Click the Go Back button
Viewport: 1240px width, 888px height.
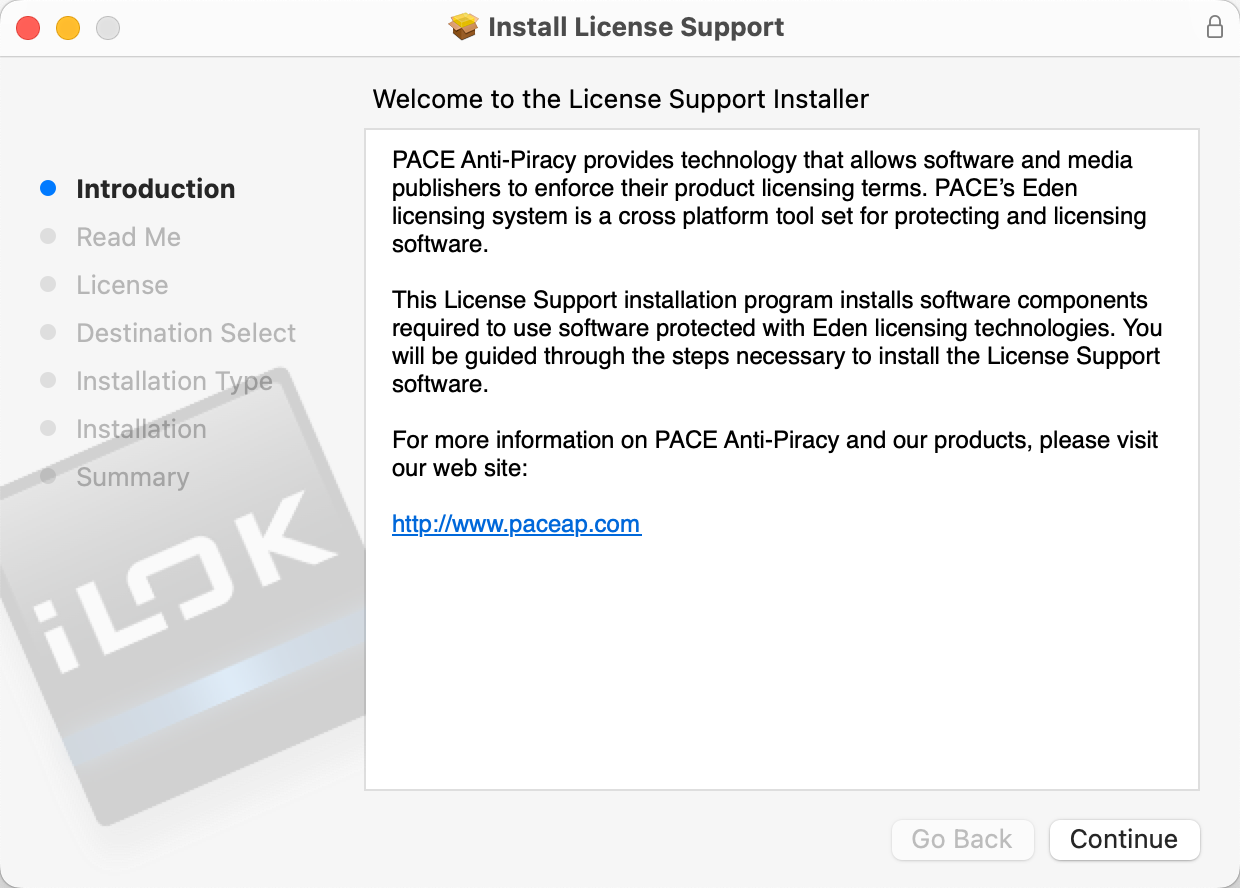point(962,839)
